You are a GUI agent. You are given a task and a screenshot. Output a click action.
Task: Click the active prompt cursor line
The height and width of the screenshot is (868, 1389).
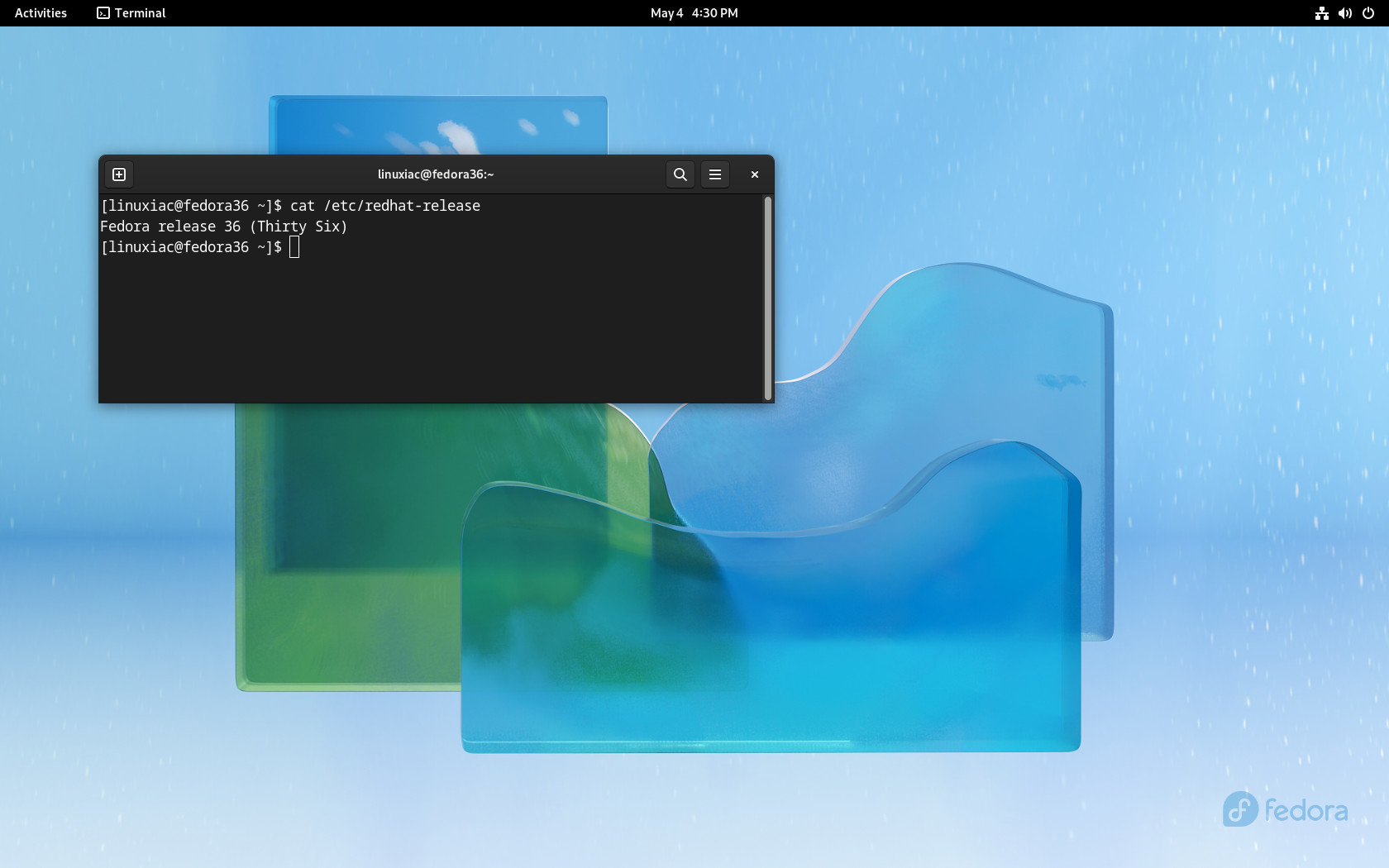(200, 247)
